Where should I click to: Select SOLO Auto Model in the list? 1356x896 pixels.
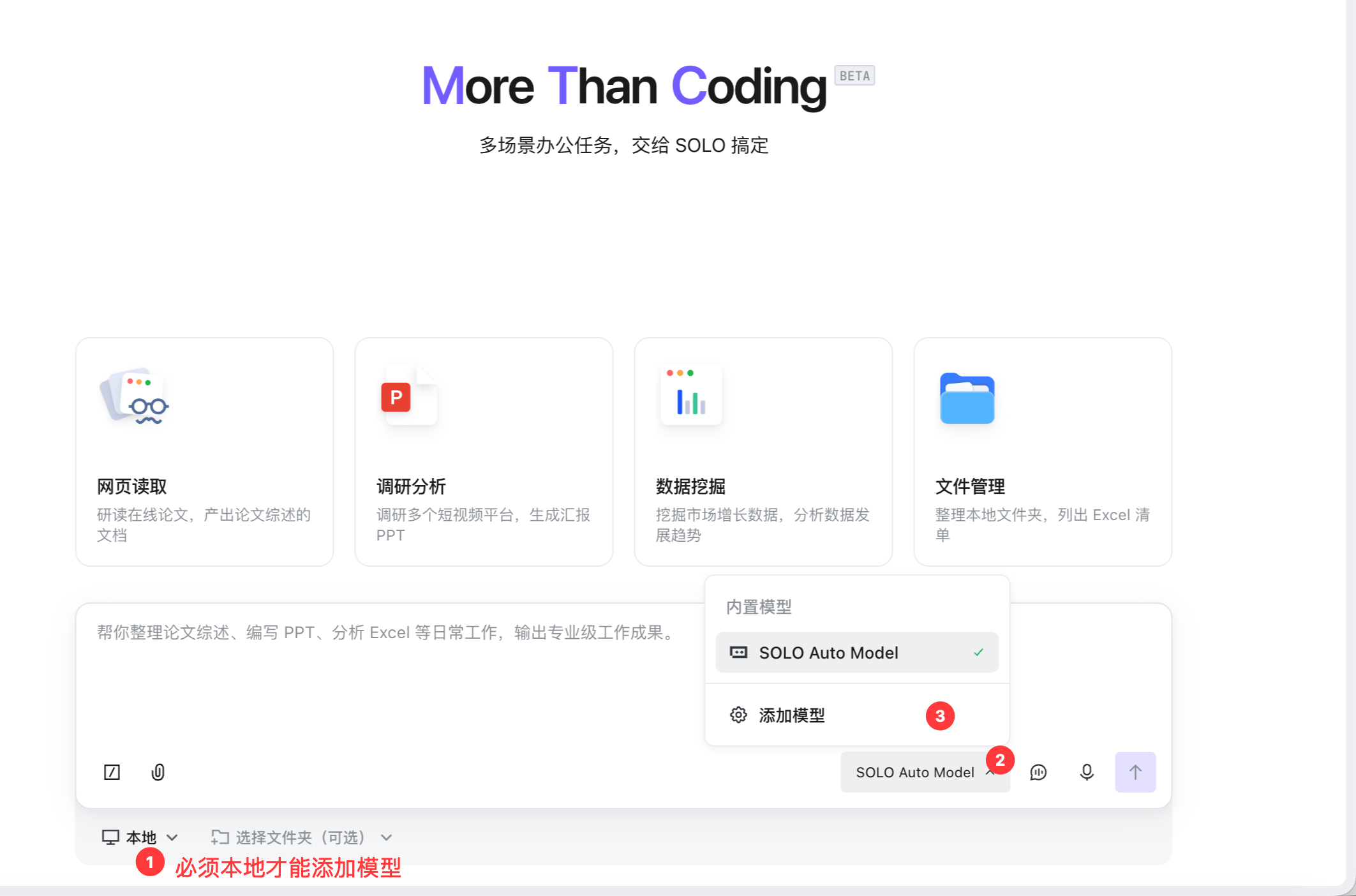856,652
